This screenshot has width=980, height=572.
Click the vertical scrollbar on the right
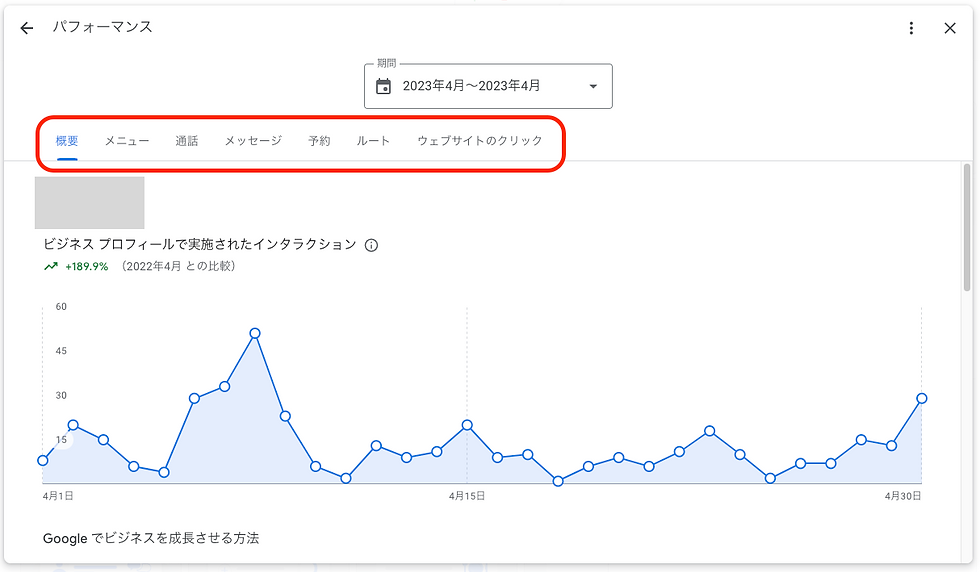pos(968,226)
